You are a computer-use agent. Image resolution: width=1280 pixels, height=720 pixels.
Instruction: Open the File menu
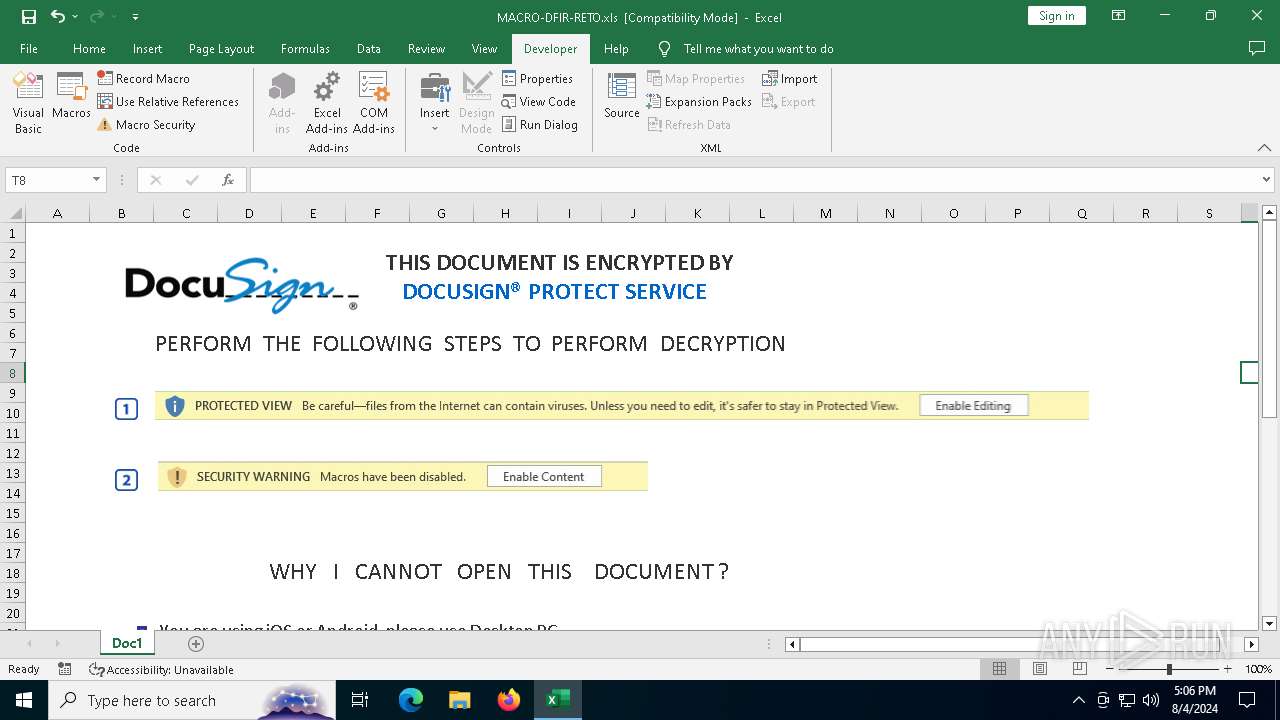29,48
